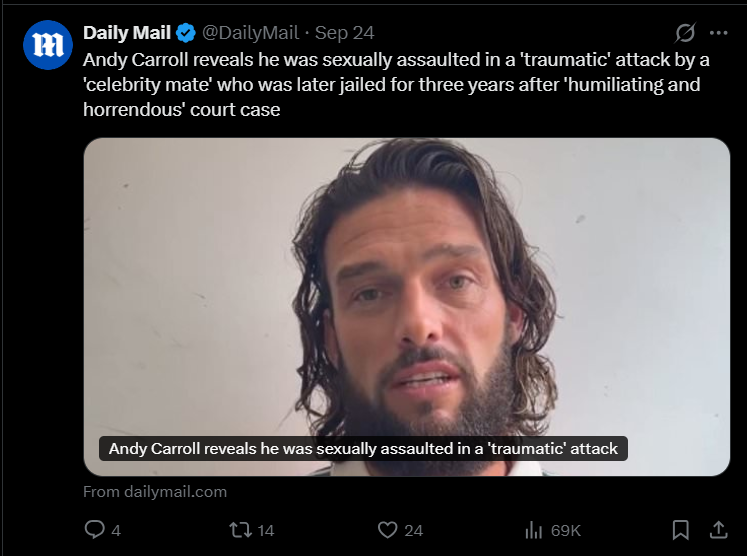Open the three-dot more options menu
The height and width of the screenshot is (556, 747).
pyautogui.click(x=718, y=33)
